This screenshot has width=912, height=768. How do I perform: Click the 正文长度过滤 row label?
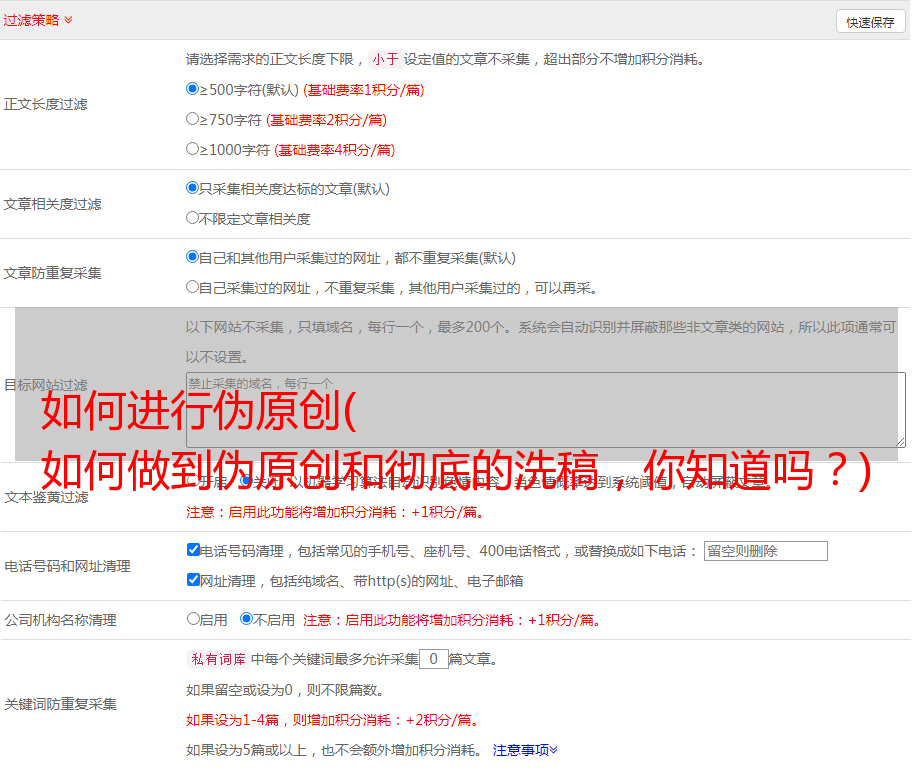tap(45, 104)
